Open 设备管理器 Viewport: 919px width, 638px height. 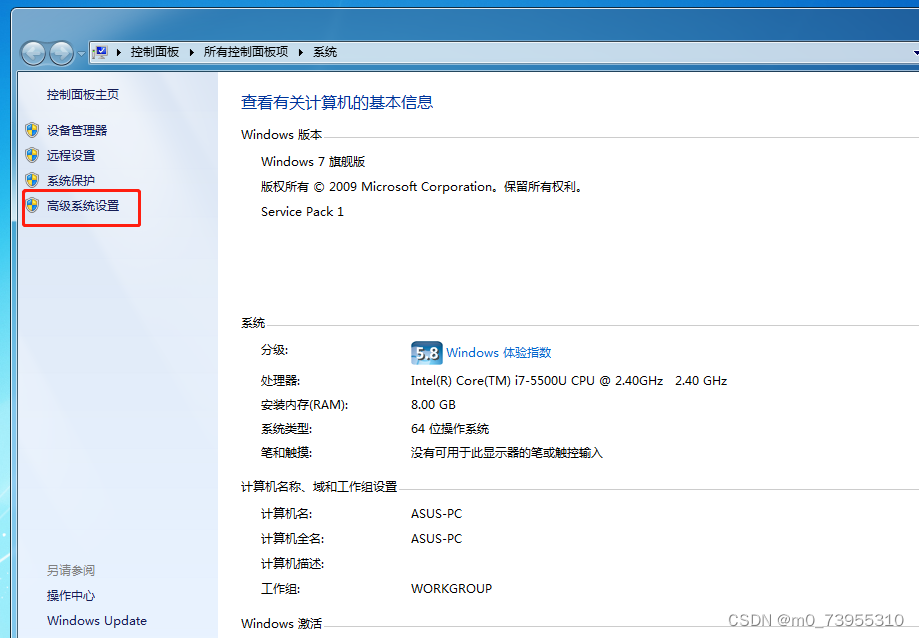(77, 130)
